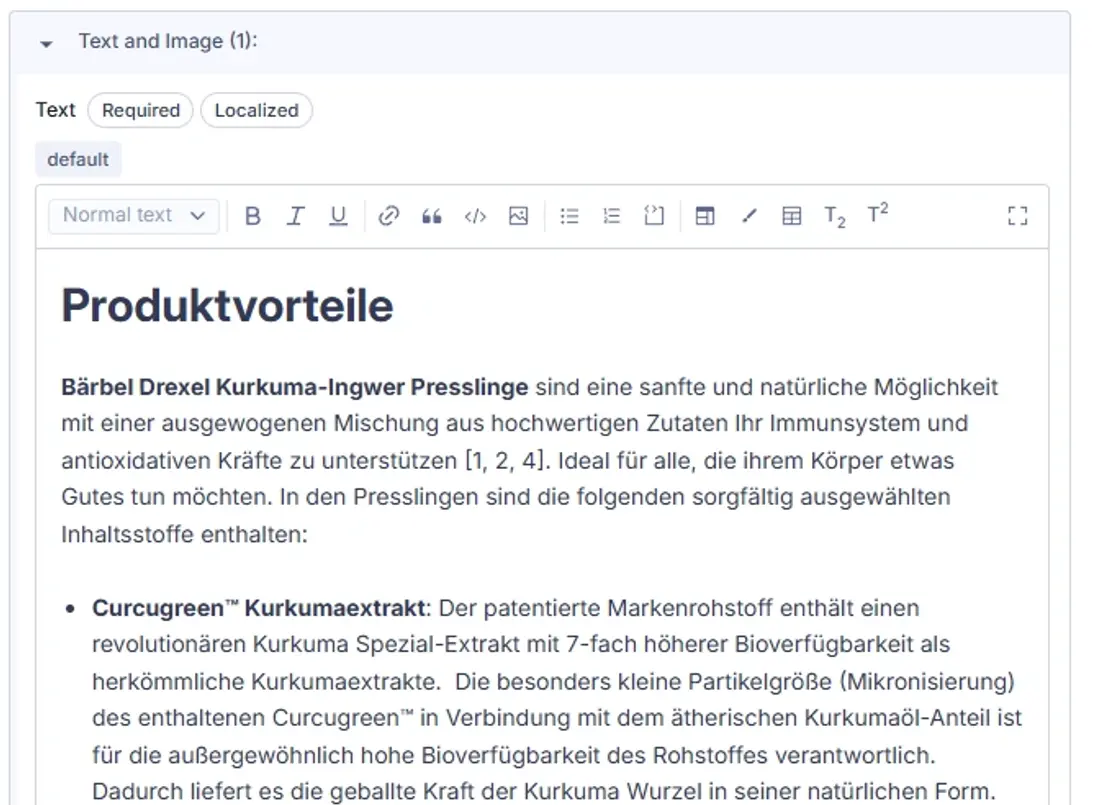The height and width of the screenshot is (805, 1100).
Task: Insert a hyperlink with the link icon
Action: (389, 215)
